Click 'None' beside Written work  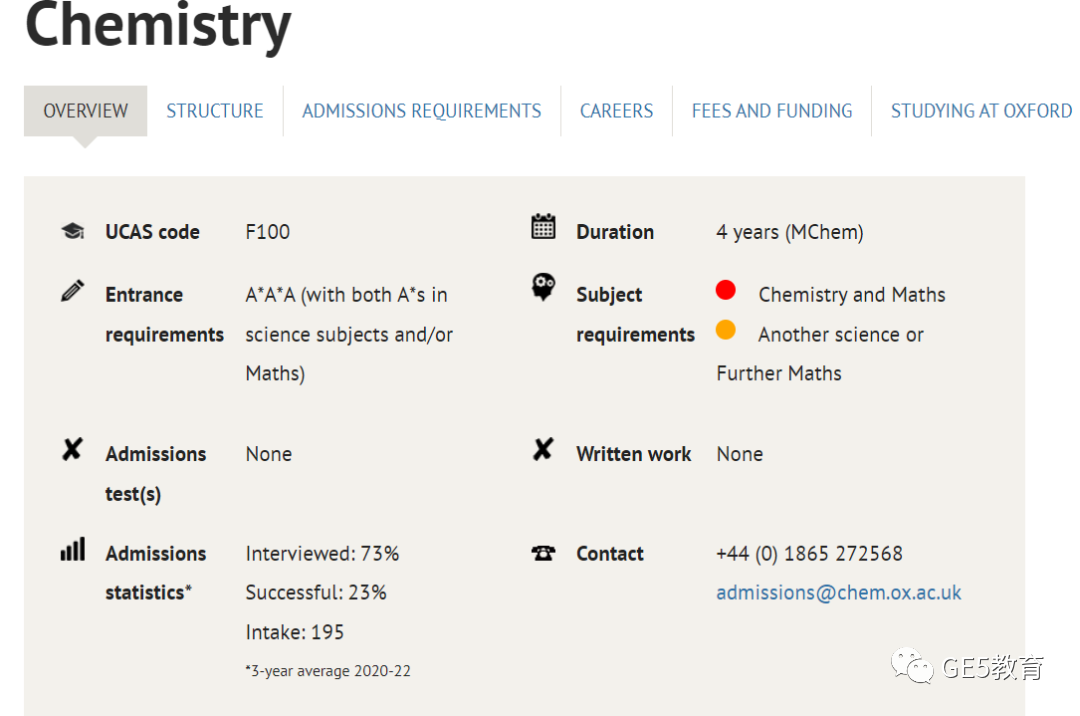coord(740,454)
